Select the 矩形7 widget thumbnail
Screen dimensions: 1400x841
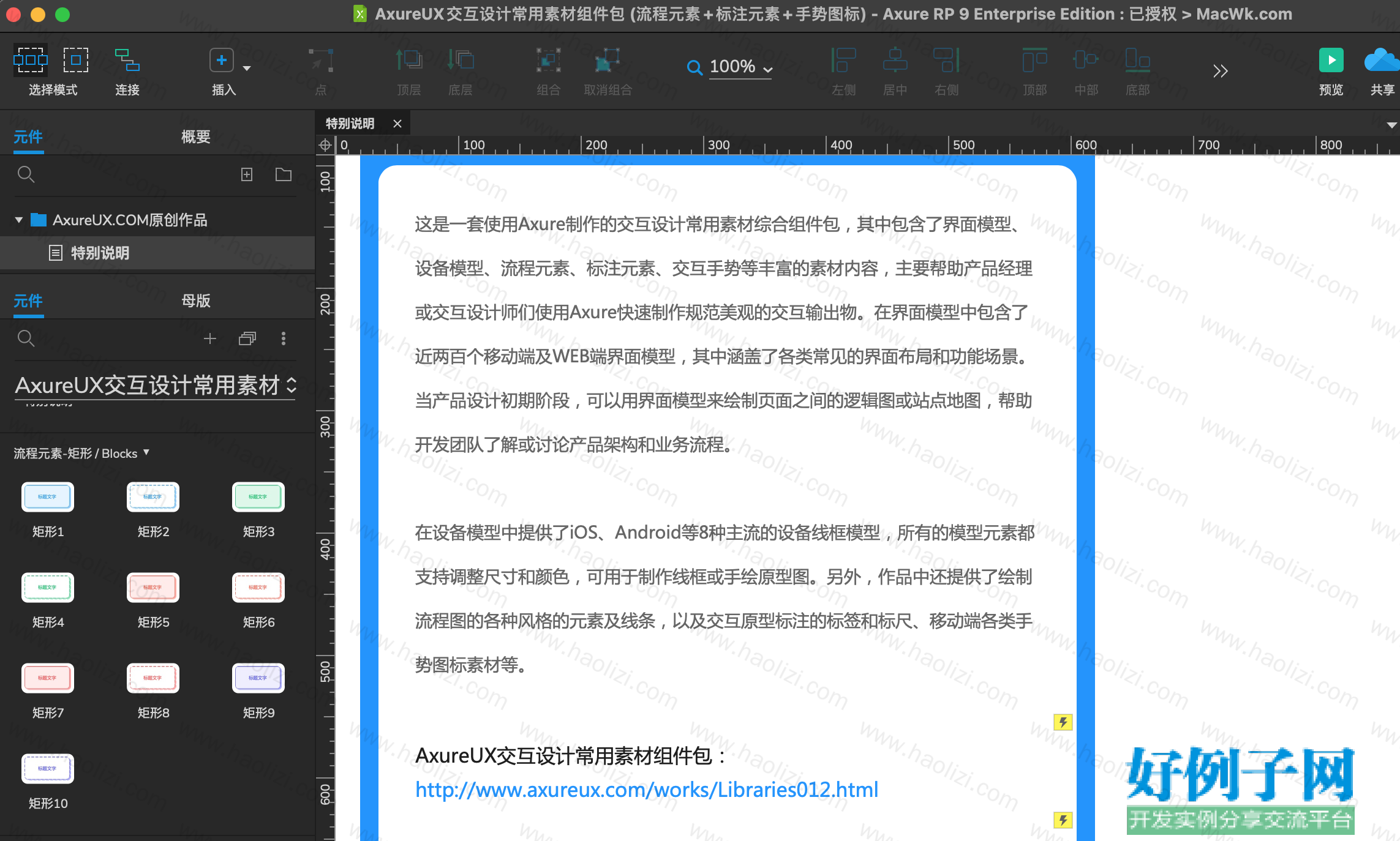pyautogui.click(x=48, y=678)
